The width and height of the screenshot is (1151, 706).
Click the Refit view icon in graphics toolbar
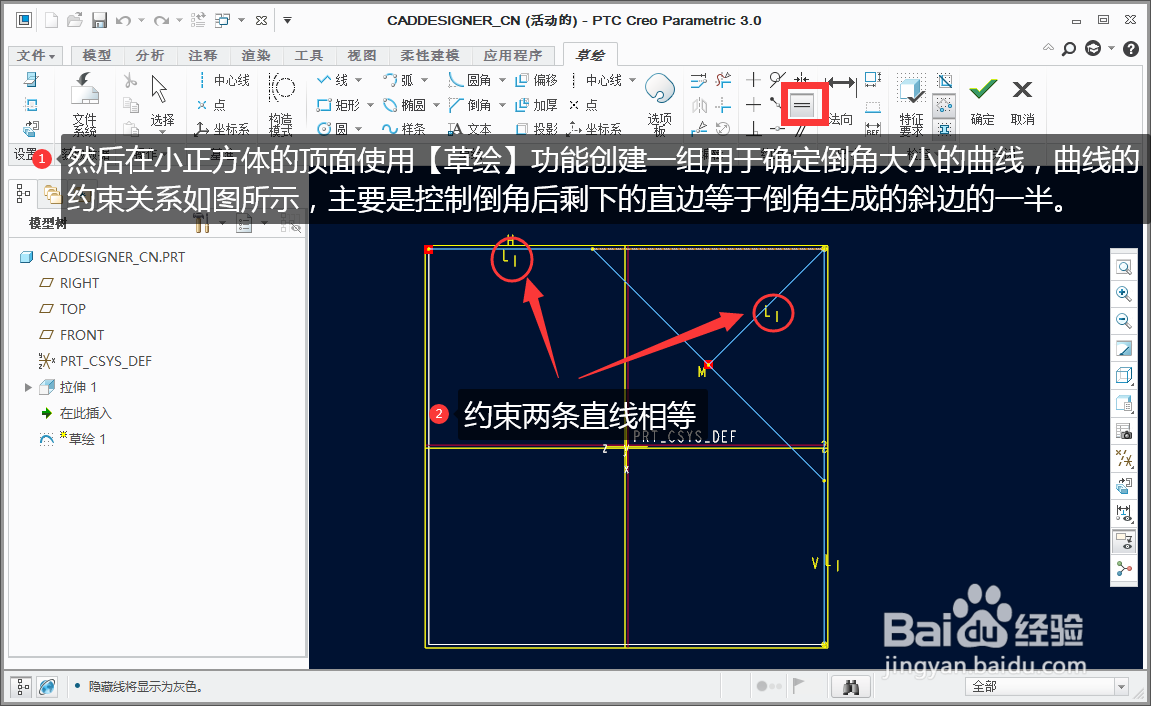(1124, 267)
